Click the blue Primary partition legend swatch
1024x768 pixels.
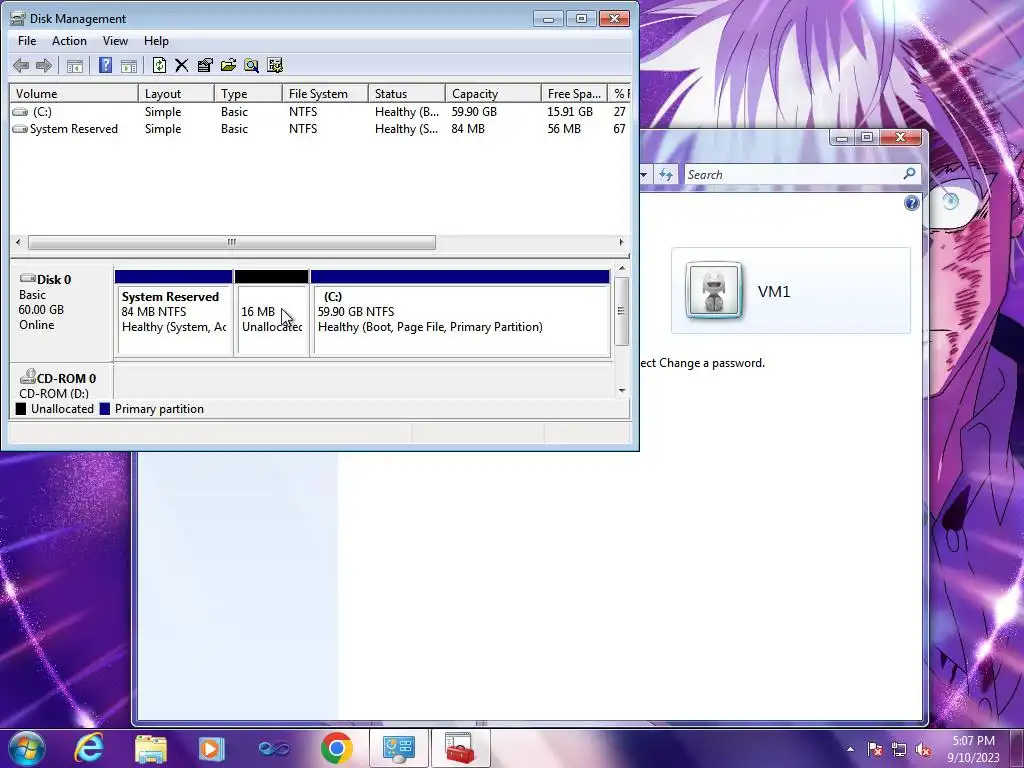(104, 409)
